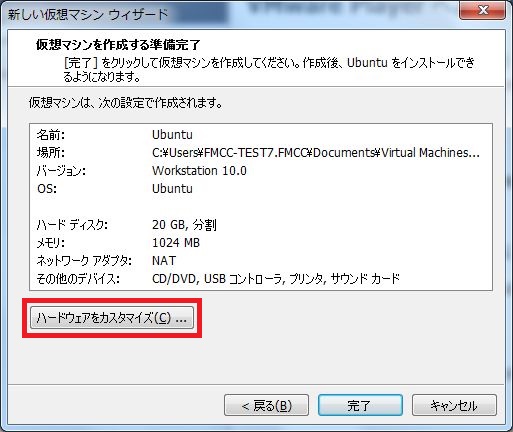This screenshot has height=432, width=513.
Task: Click the Ubuntu value beside OS
Action: (172, 189)
